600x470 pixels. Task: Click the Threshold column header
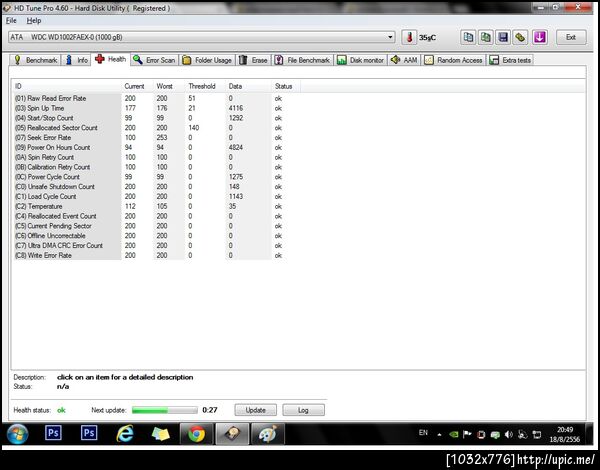(205, 86)
